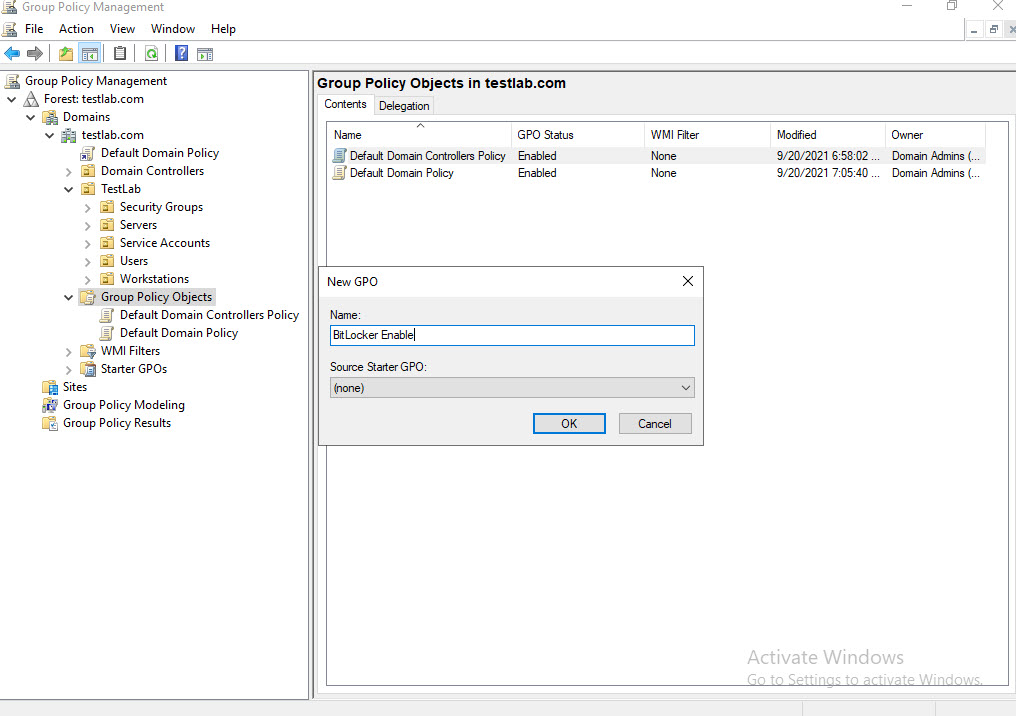Click the Back arrow toolbar icon
Image resolution: width=1016 pixels, height=716 pixels.
tap(12, 54)
